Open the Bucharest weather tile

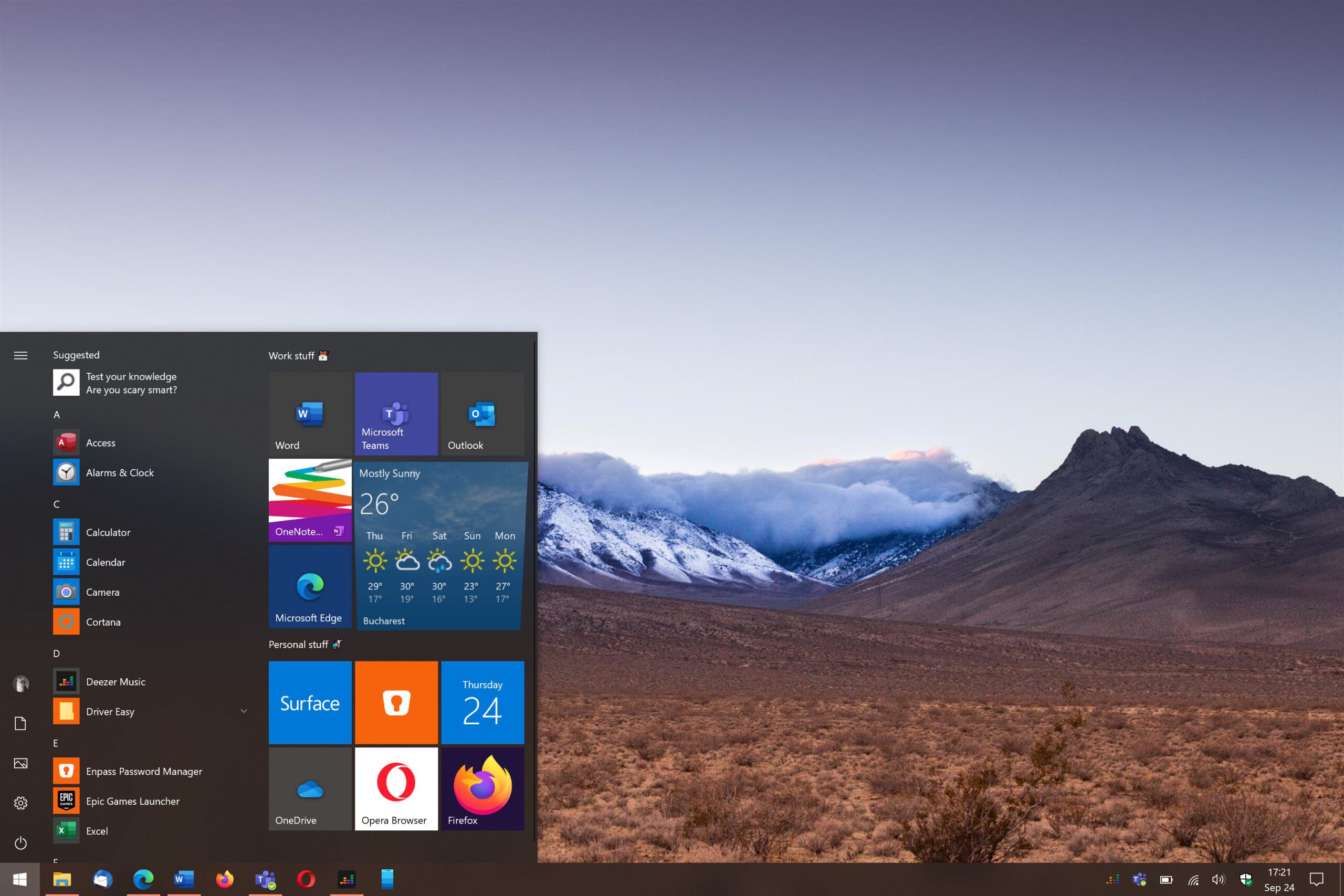click(440, 546)
